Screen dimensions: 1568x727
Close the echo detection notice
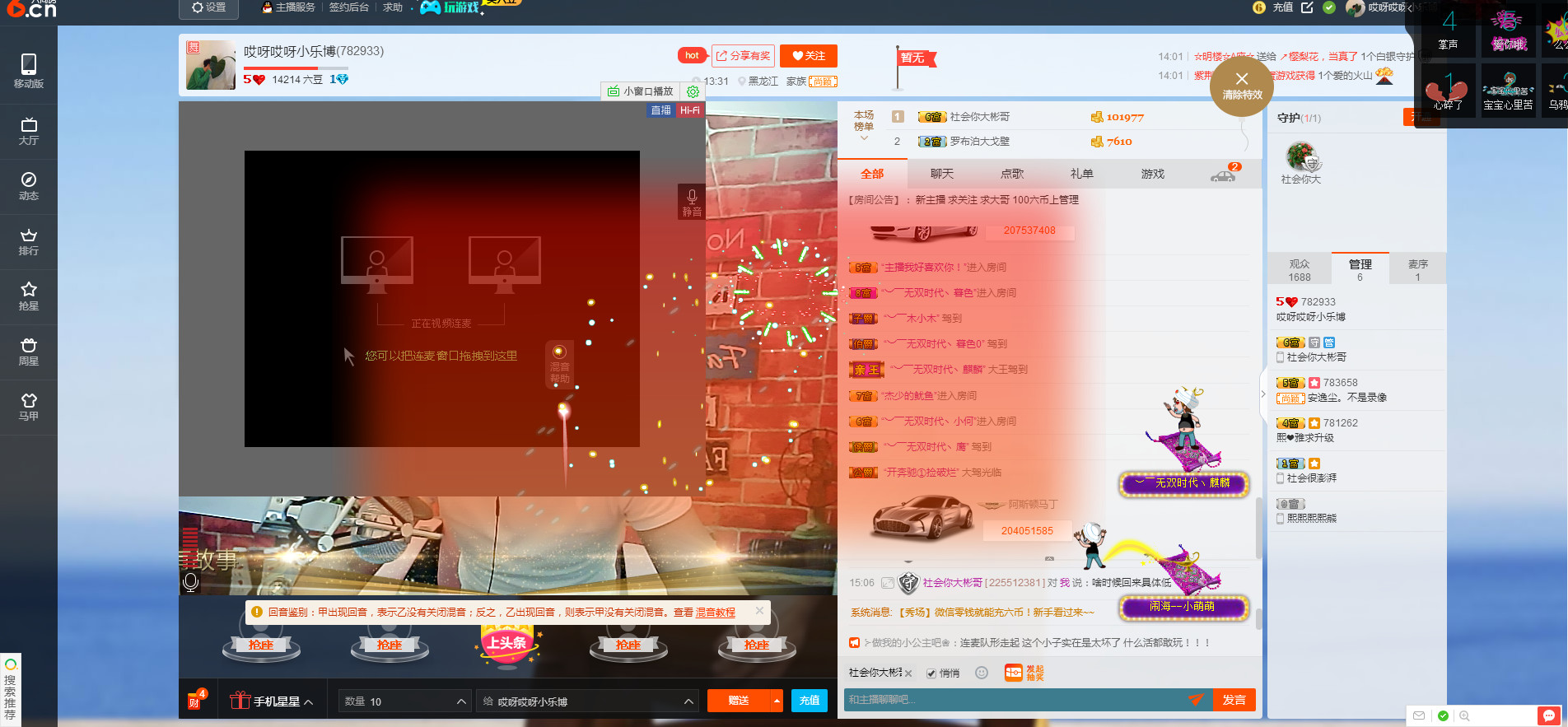pos(759,610)
